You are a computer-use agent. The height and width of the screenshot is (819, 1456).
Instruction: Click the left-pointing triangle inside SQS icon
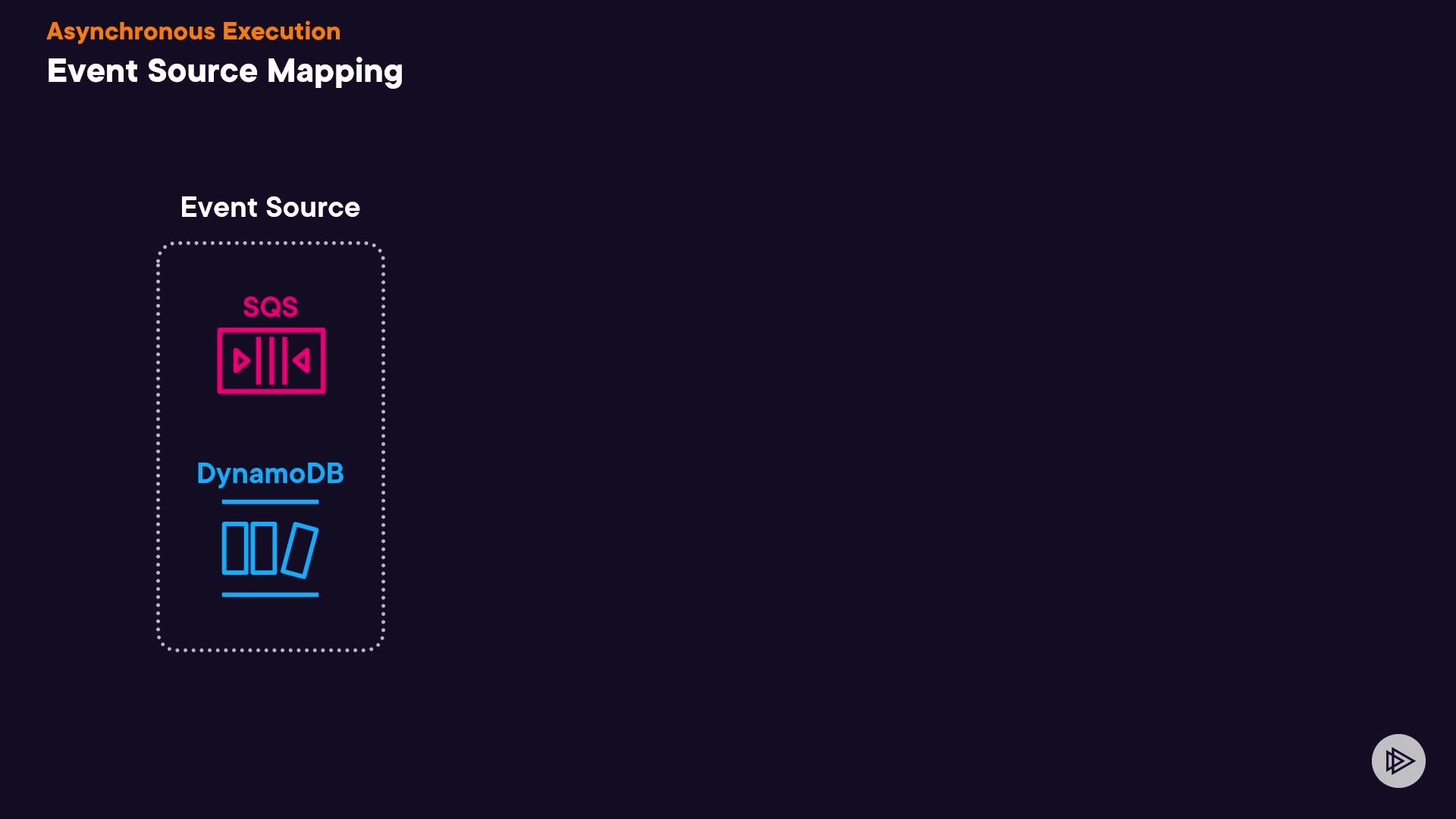coord(302,361)
